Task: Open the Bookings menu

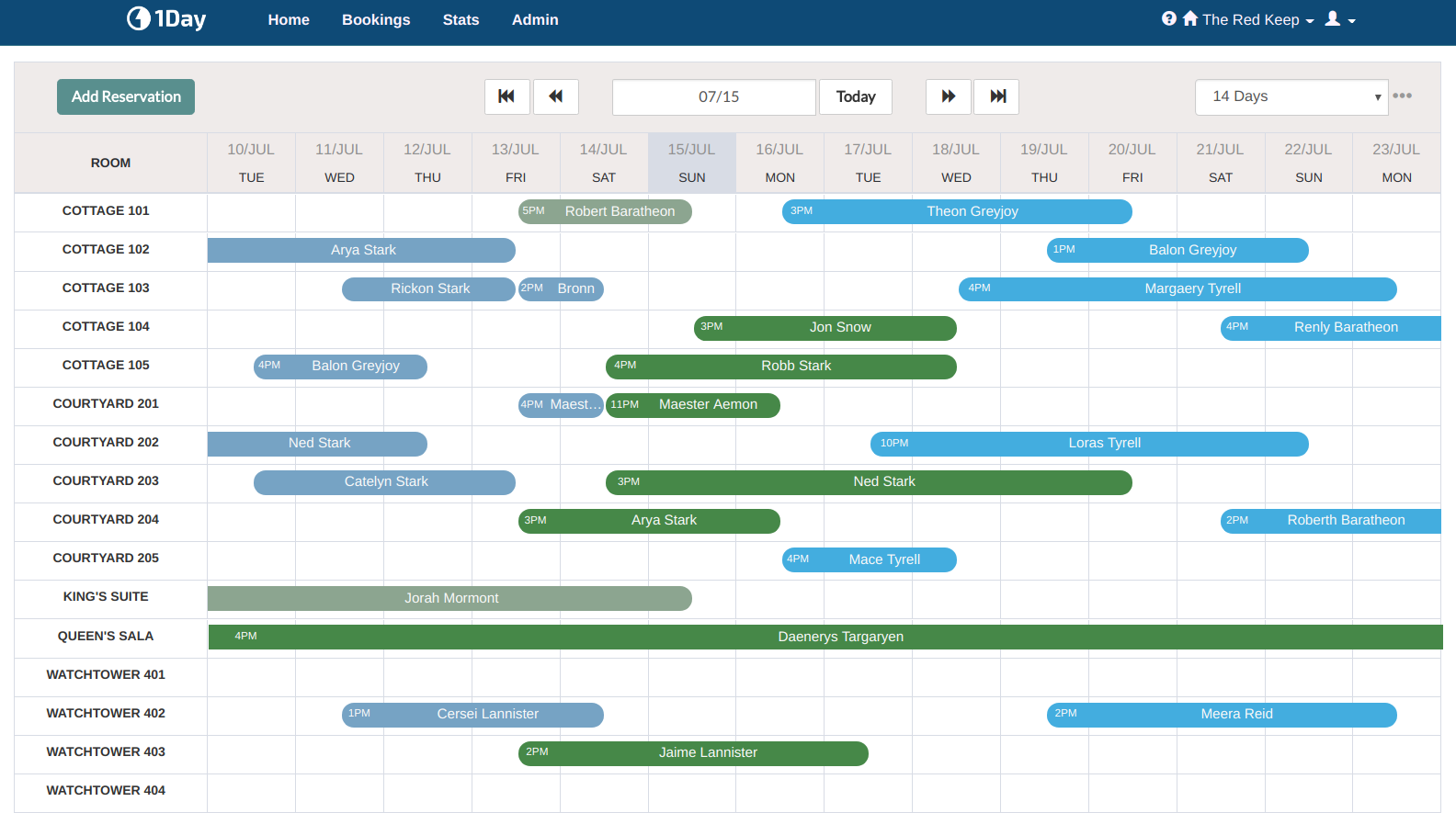Action: pyautogui.click(x=376, y=19)
